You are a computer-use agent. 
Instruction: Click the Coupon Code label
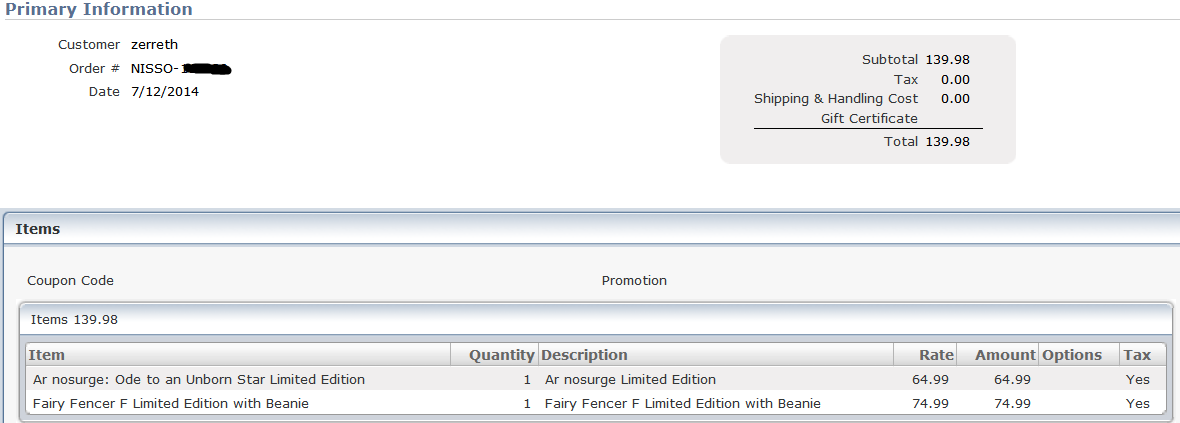click(x=70, y=281)
